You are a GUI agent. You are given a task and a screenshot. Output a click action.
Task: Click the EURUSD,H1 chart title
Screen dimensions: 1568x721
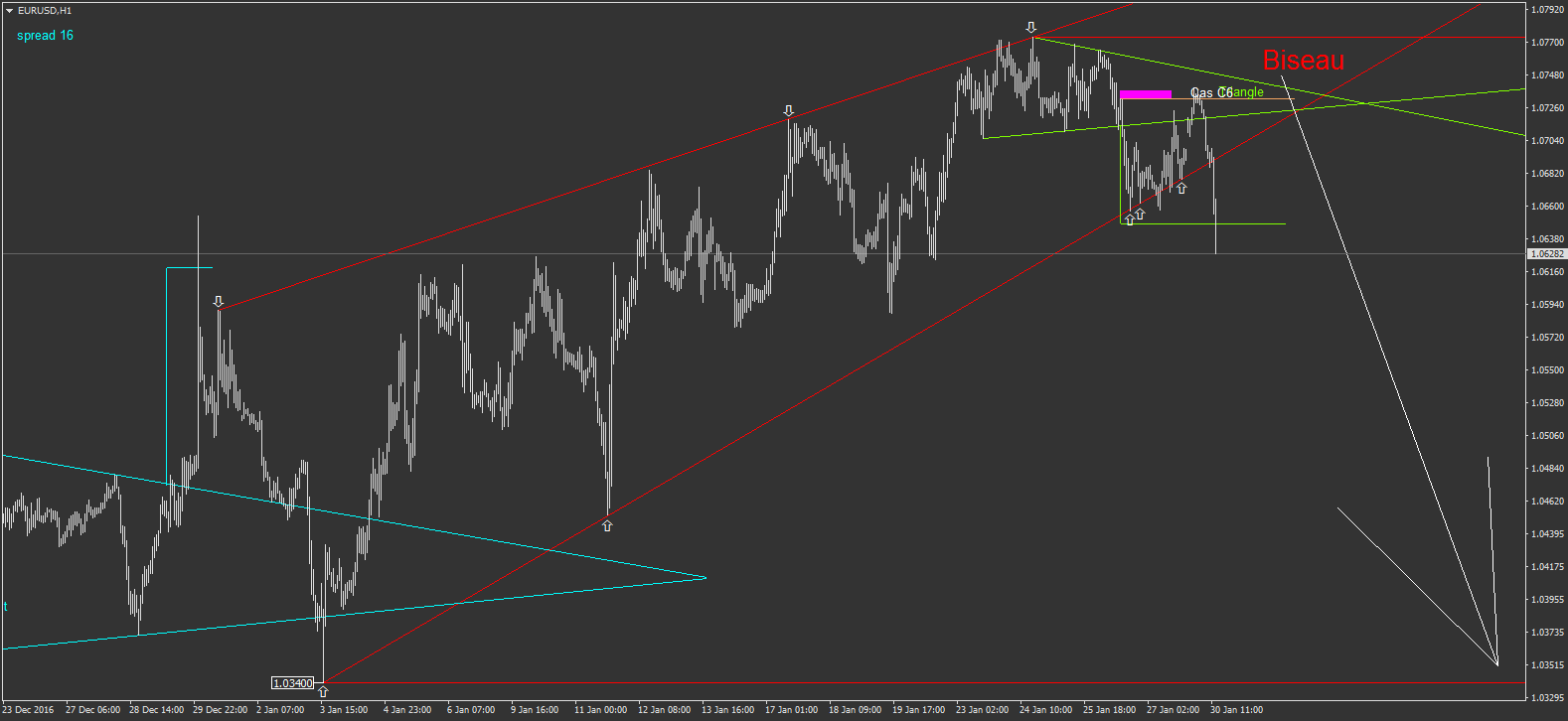pos(45,11)
